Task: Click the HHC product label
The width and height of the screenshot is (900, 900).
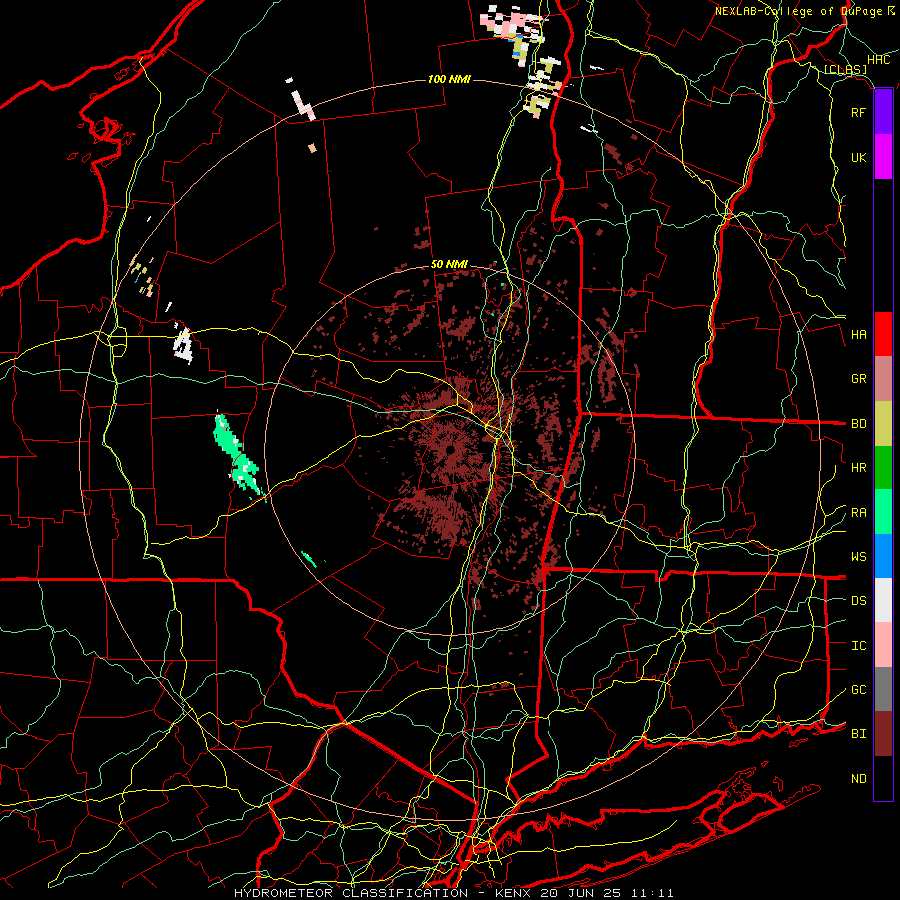Action: click(x=879, y=60)
